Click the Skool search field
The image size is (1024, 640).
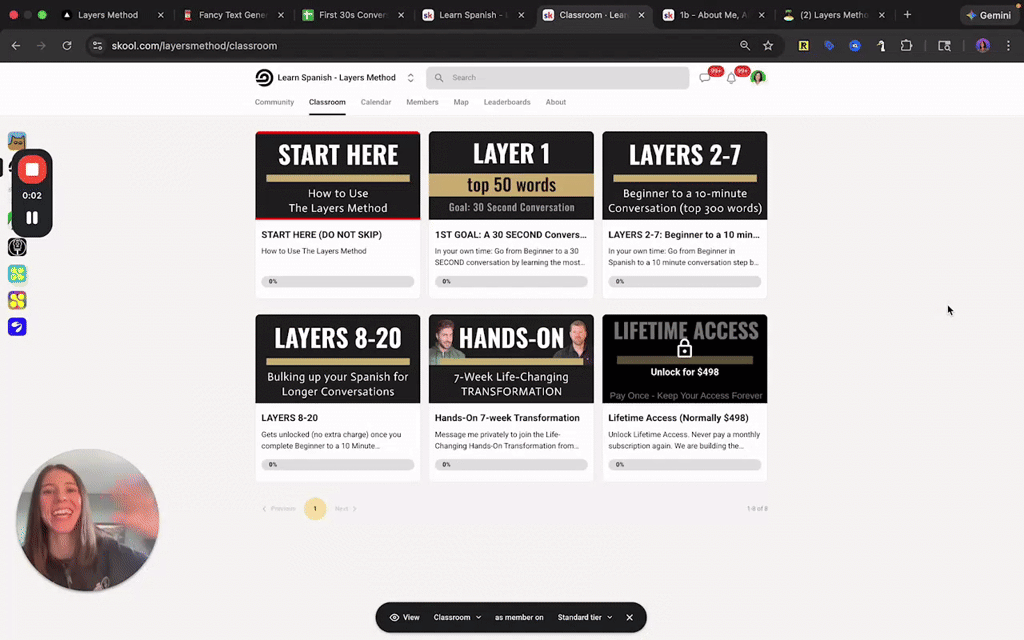pyautogui.click(x=557, y=77)
